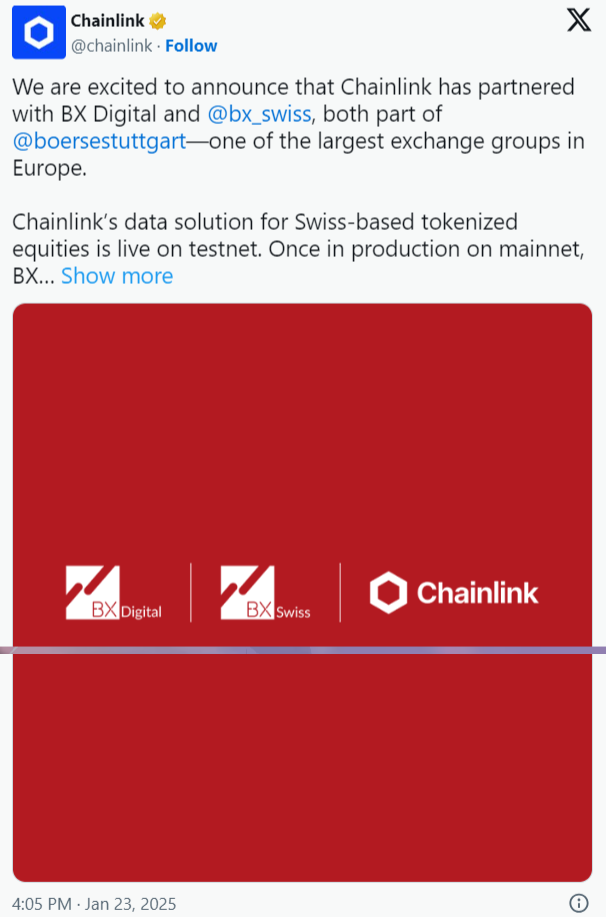Image resolution: width=606 pixels, height=917 pixels.
Task: Click the word Europe in the post
Action: point(44,168)
